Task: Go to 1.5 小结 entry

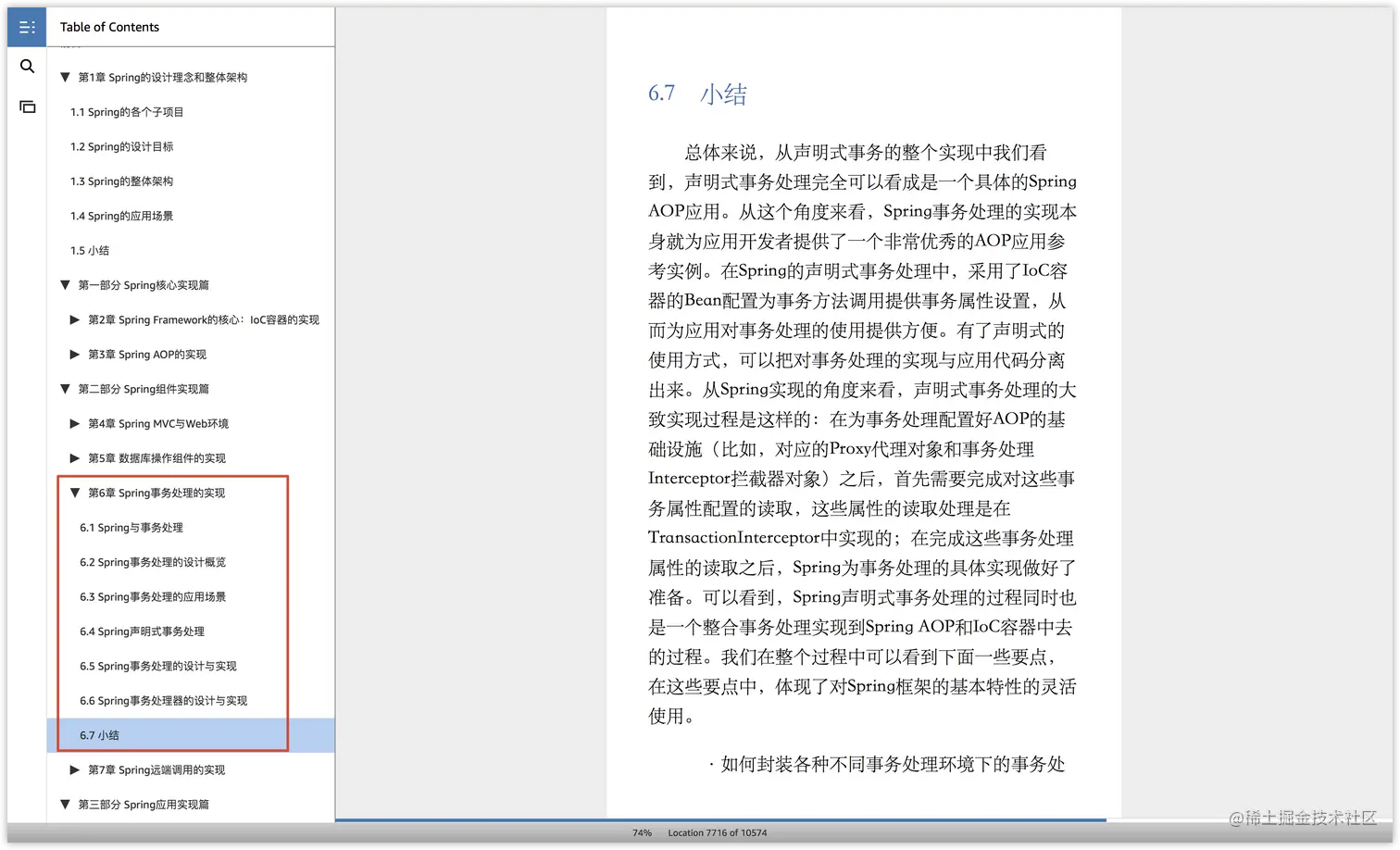Action: click(x=90, y=251)
